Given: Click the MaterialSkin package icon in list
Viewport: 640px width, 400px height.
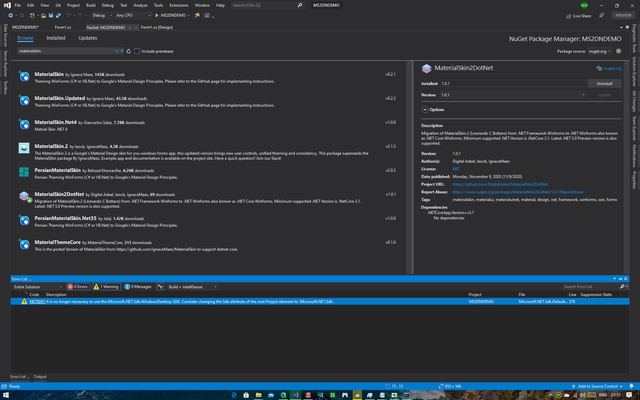Looking at the screenshot, I should (24, 76).
